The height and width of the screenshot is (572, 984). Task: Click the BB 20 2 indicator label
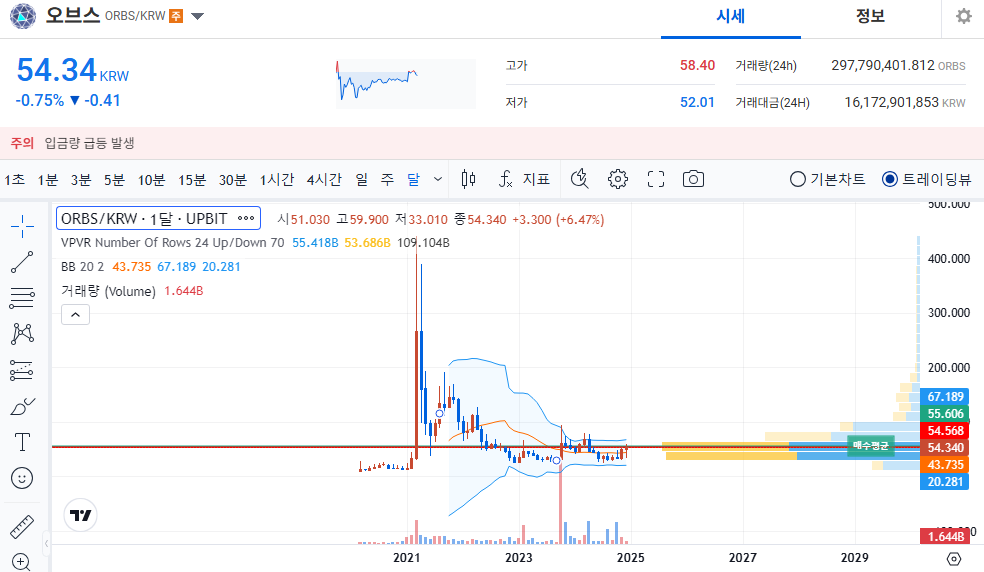pos(82,267)
